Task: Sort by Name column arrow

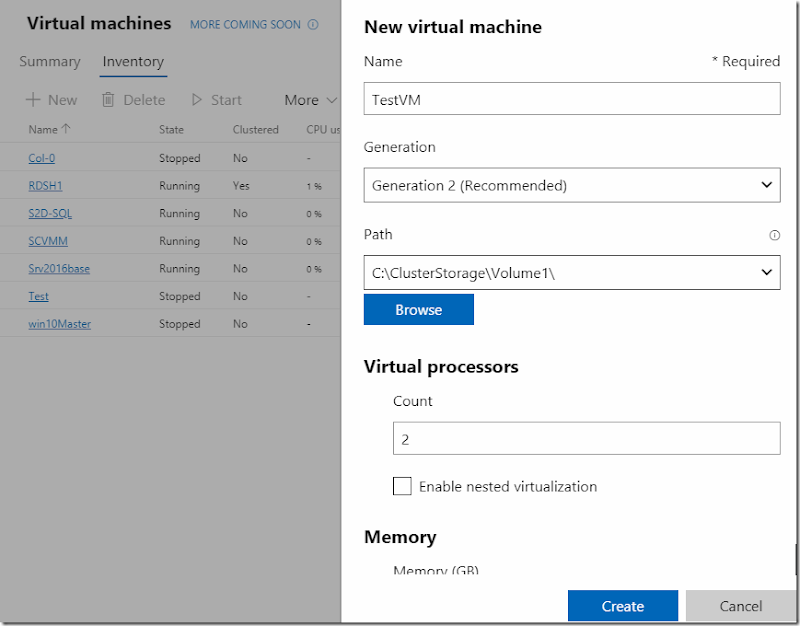Action: tap(66, 129)
